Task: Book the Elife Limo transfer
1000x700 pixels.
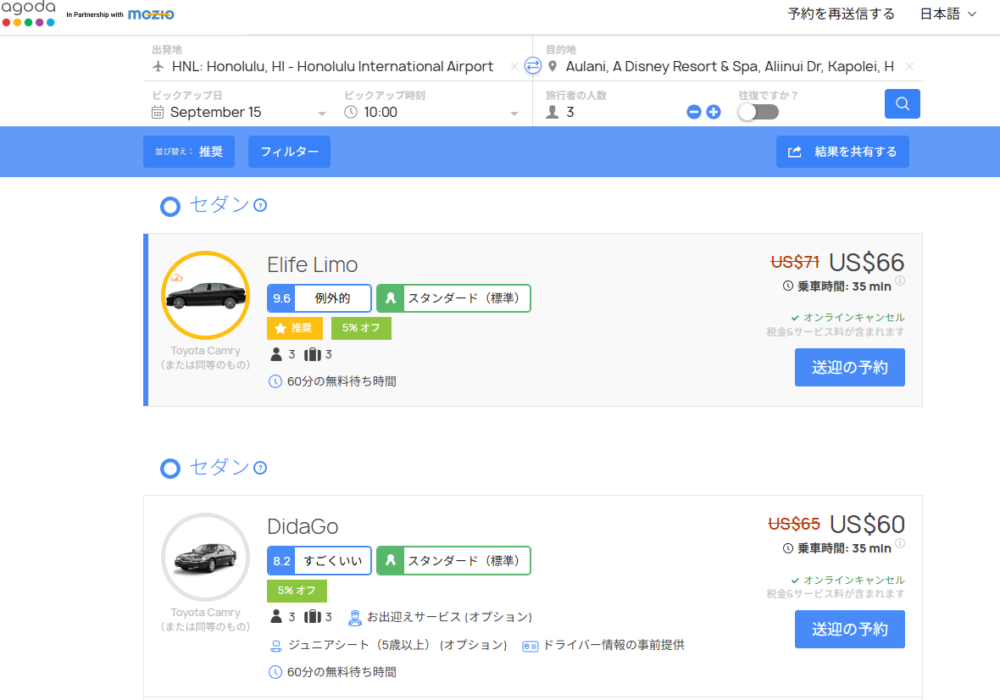Action: click(x=849, y=367)
